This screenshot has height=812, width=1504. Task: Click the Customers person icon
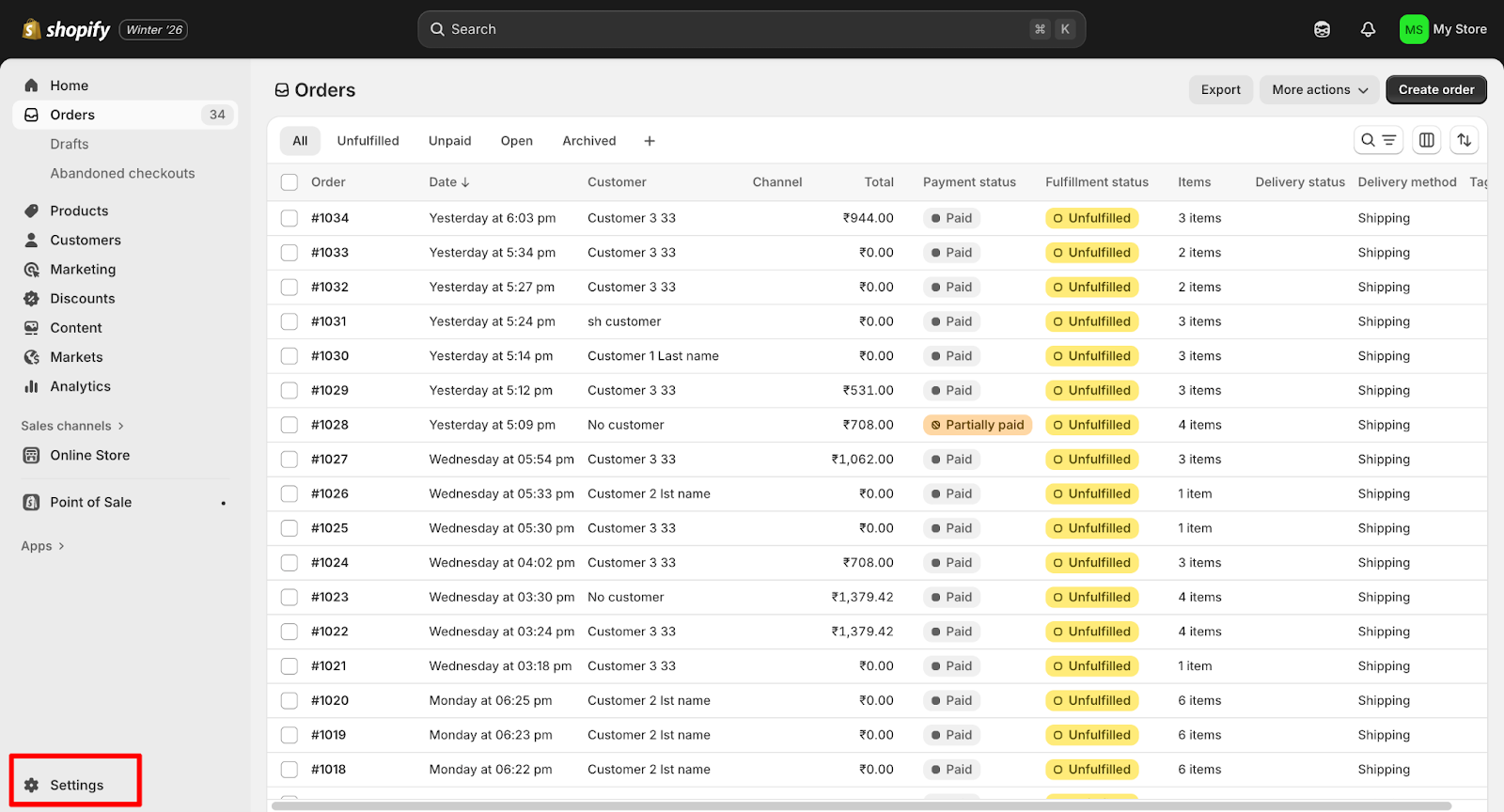click(31, 240)
